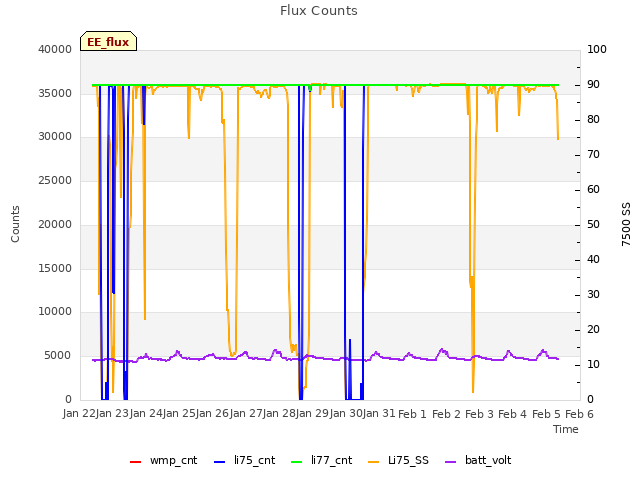Click the 100 right axis value
The height and width of the screenshot is (480, 640).
(x=597, y=49)
